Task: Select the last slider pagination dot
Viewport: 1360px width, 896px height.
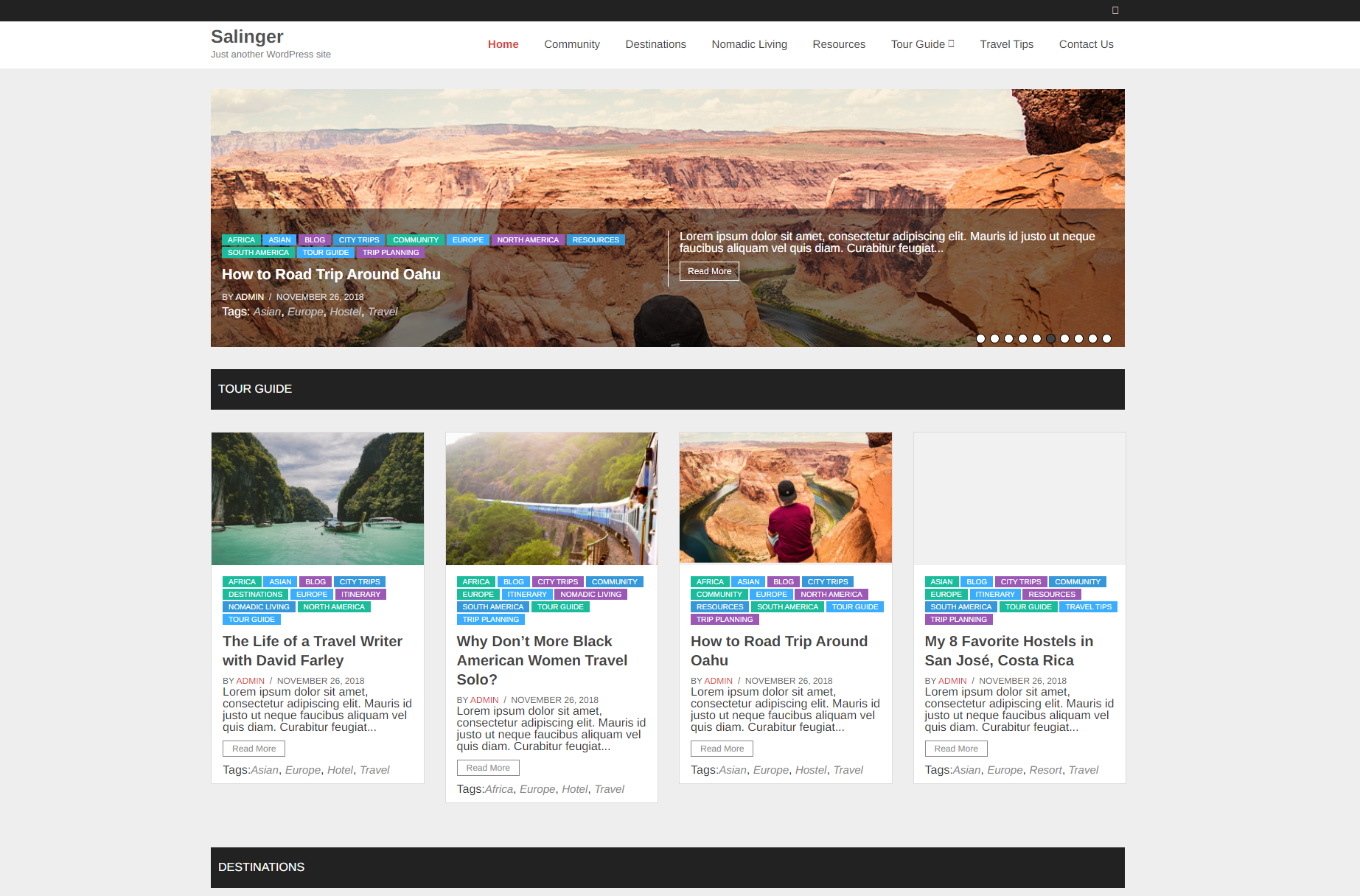Action: coord(1106,339)
